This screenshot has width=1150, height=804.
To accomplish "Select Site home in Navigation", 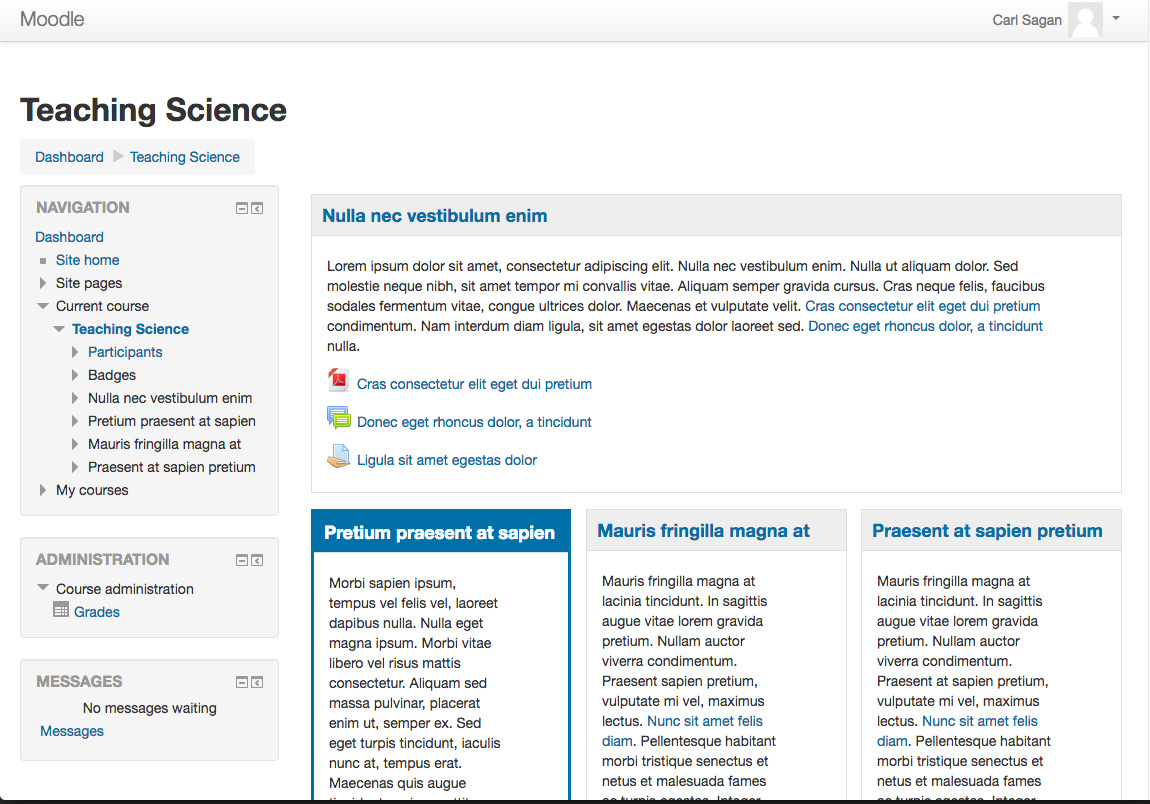I will [x=87, y=260].
